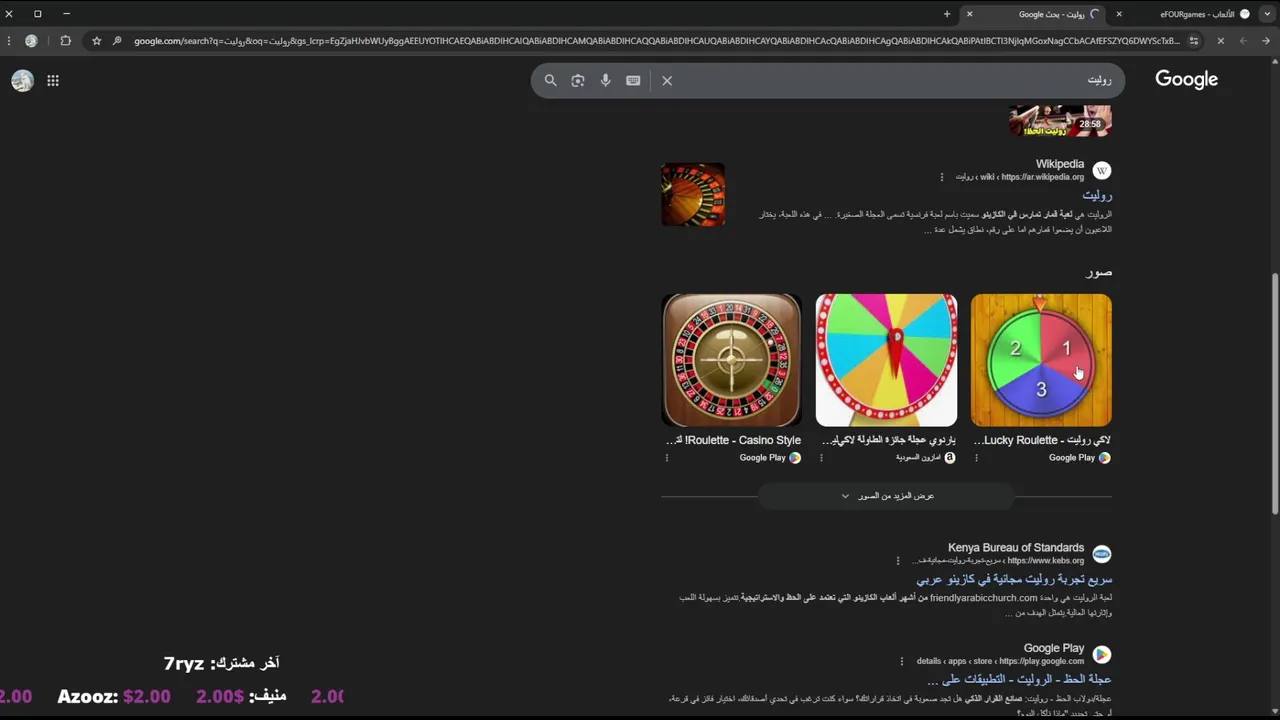Viewport: 1280px width, 720px height.
Task: Open Chrome profile avatar in toolbar
Action: (x=31, y=41)
